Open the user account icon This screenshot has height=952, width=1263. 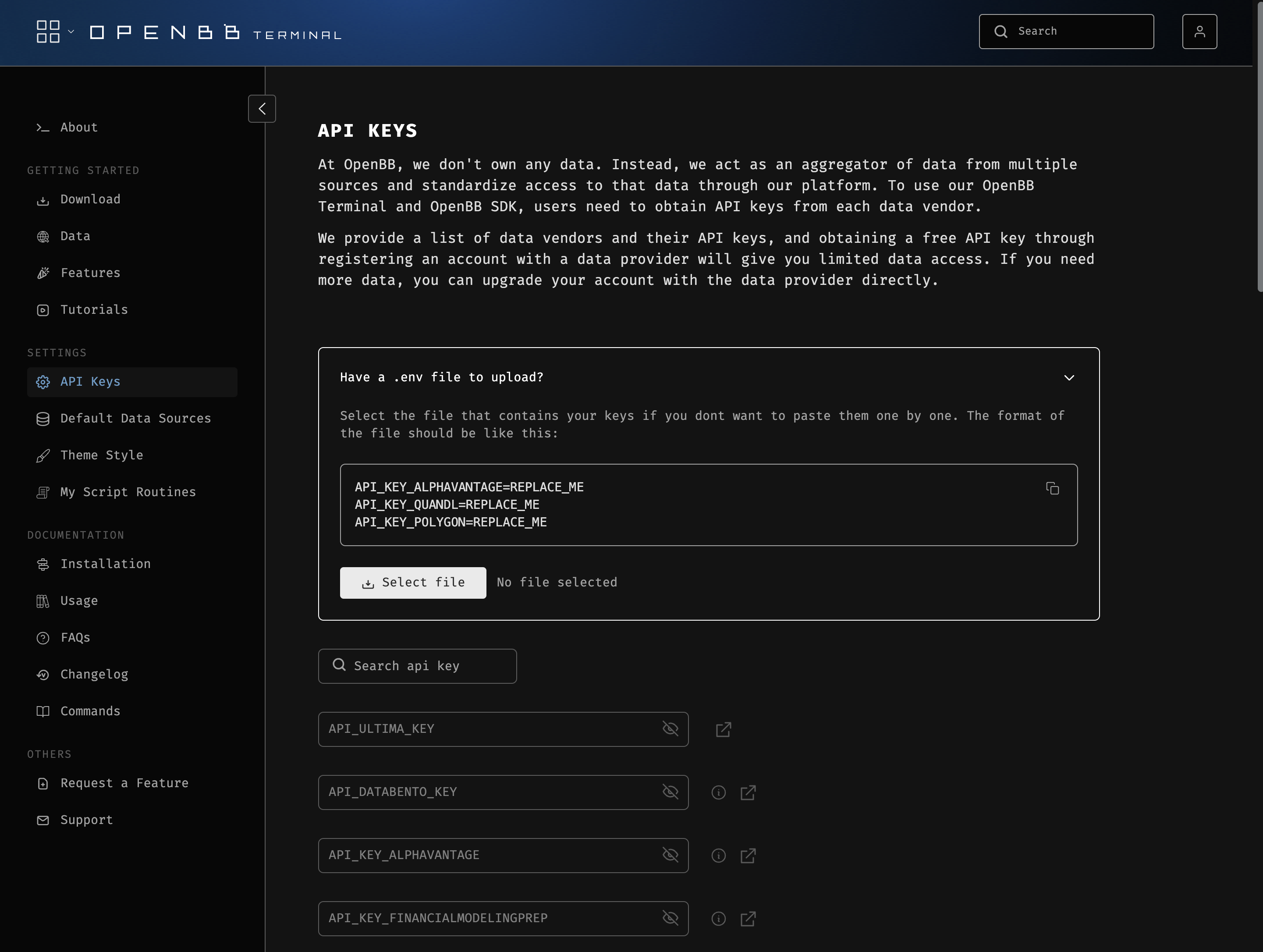pos(1199,32)
